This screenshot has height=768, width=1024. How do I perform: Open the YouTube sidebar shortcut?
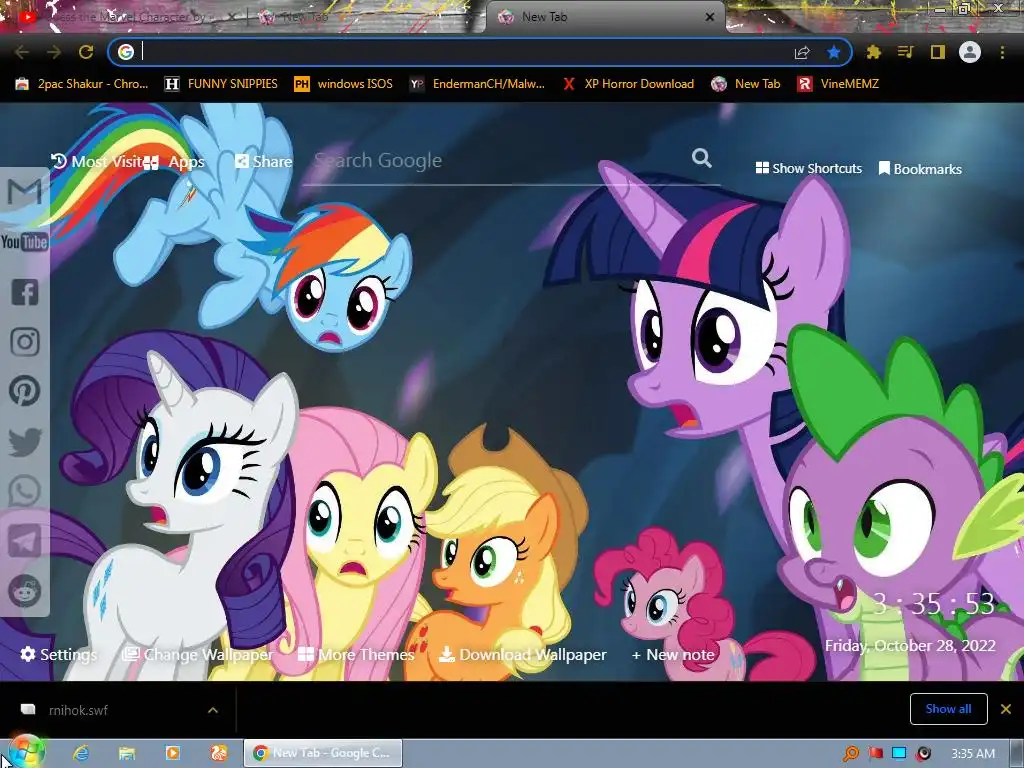(x=24, y=242)
